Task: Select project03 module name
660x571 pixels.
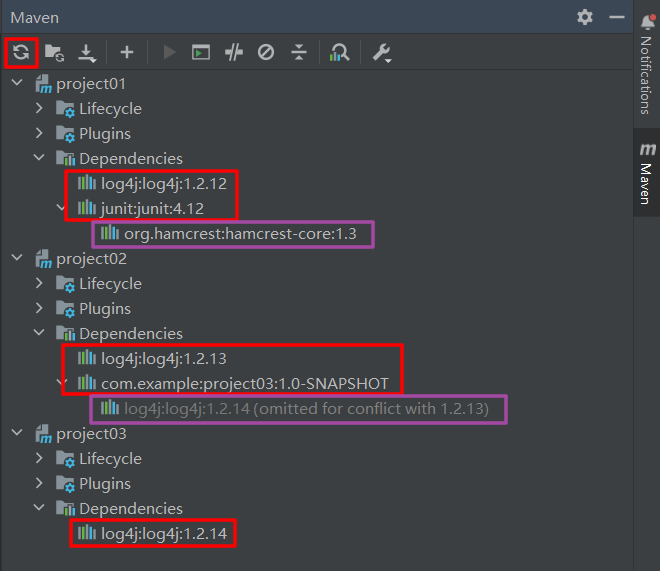Action: pos(91,434)
